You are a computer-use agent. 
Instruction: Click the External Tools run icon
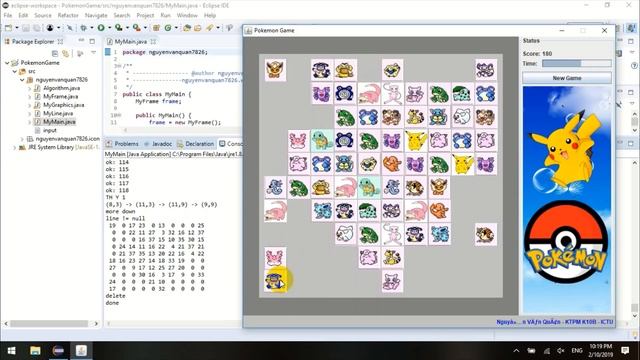click(x=136, y=28)
